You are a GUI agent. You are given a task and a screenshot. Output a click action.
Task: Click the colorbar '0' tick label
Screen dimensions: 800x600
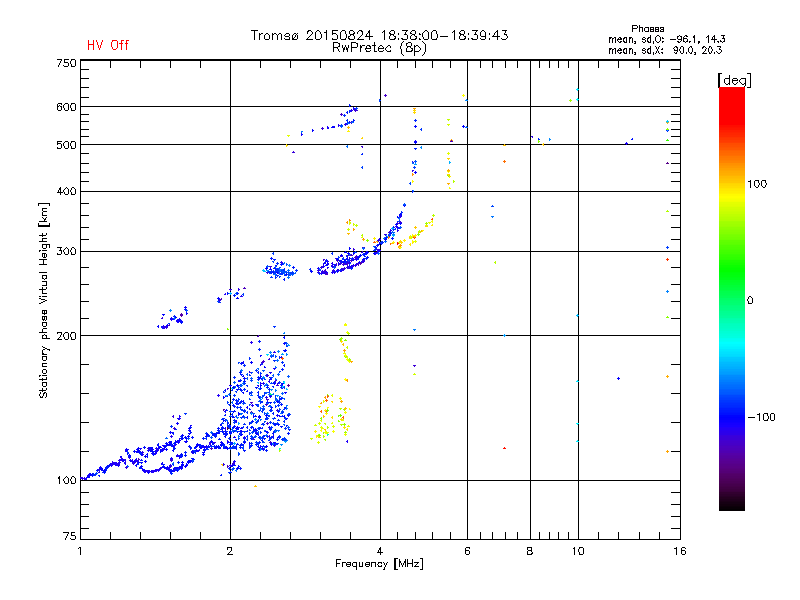(750, 301)
